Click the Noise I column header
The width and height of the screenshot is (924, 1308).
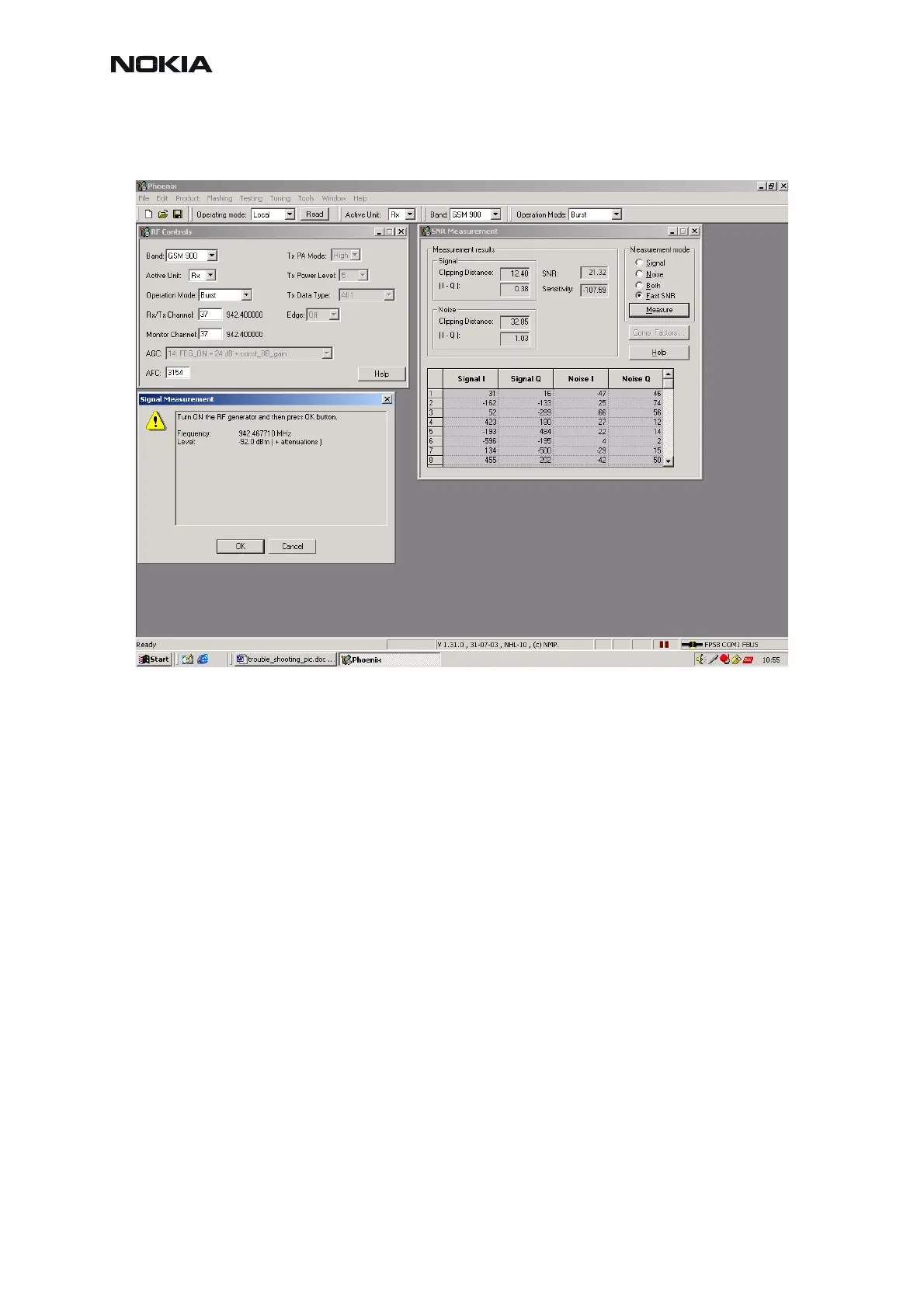pyautogui.click(x=581, y=379)
